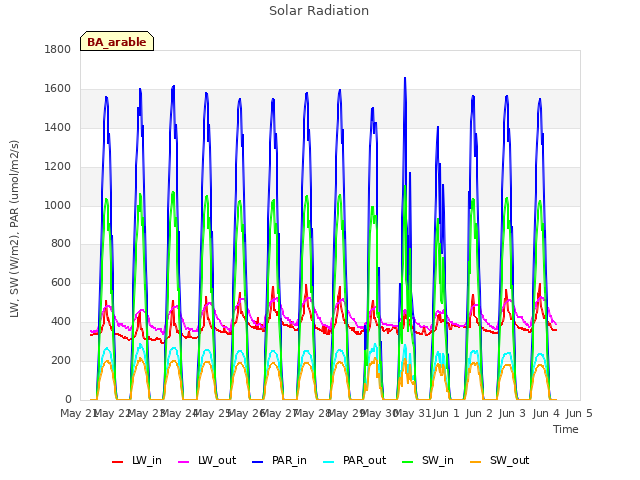Click the orange SW_out legend swatch
This screenshot has width=640, height=480.
pos(476,462)
